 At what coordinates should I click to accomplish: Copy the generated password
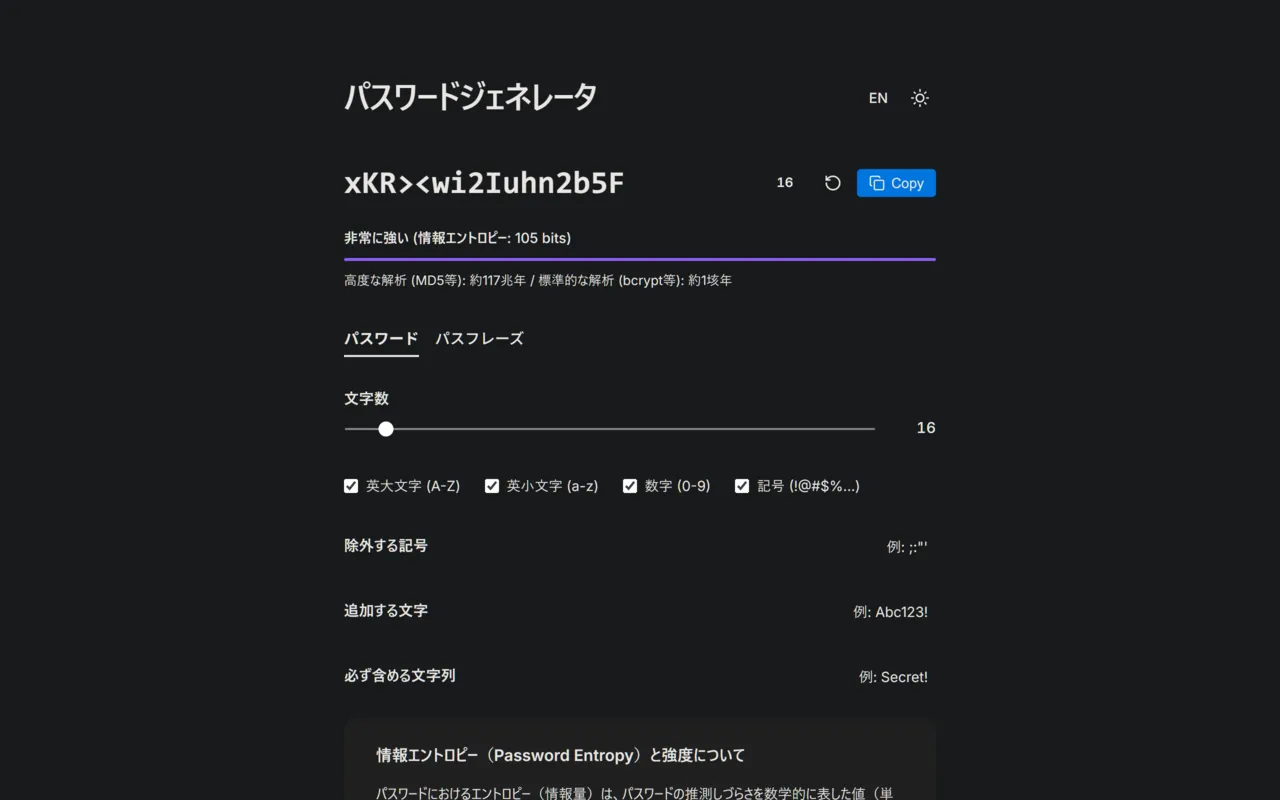[x=896, y=183]
